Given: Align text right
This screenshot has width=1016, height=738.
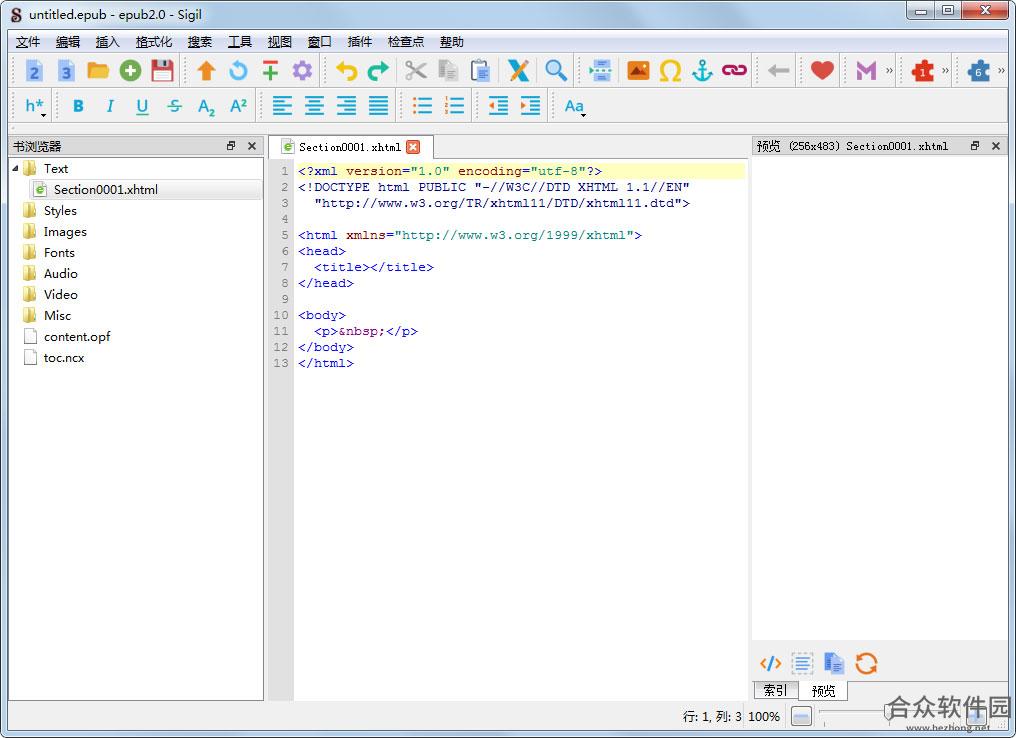Looking at the screenshot, I should 346,106.
